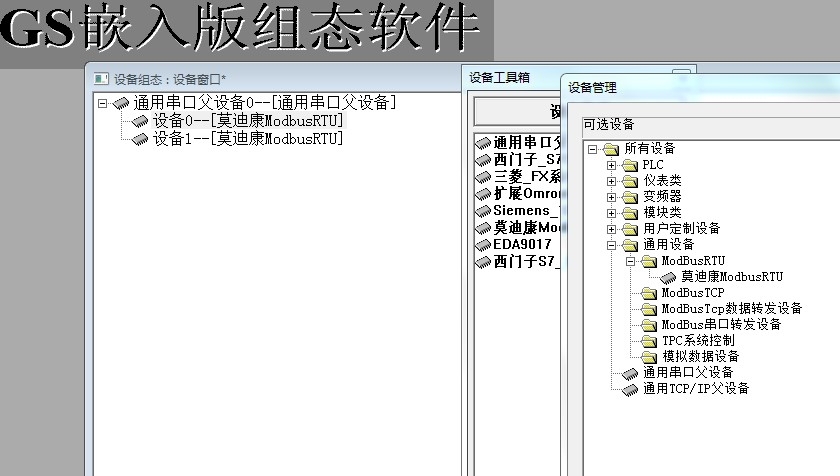Click chip icon of 西门子_S7 toolbox entry
Image resolution: width=840 pixels, height=476 pixels.
click(x=483, y=160)
